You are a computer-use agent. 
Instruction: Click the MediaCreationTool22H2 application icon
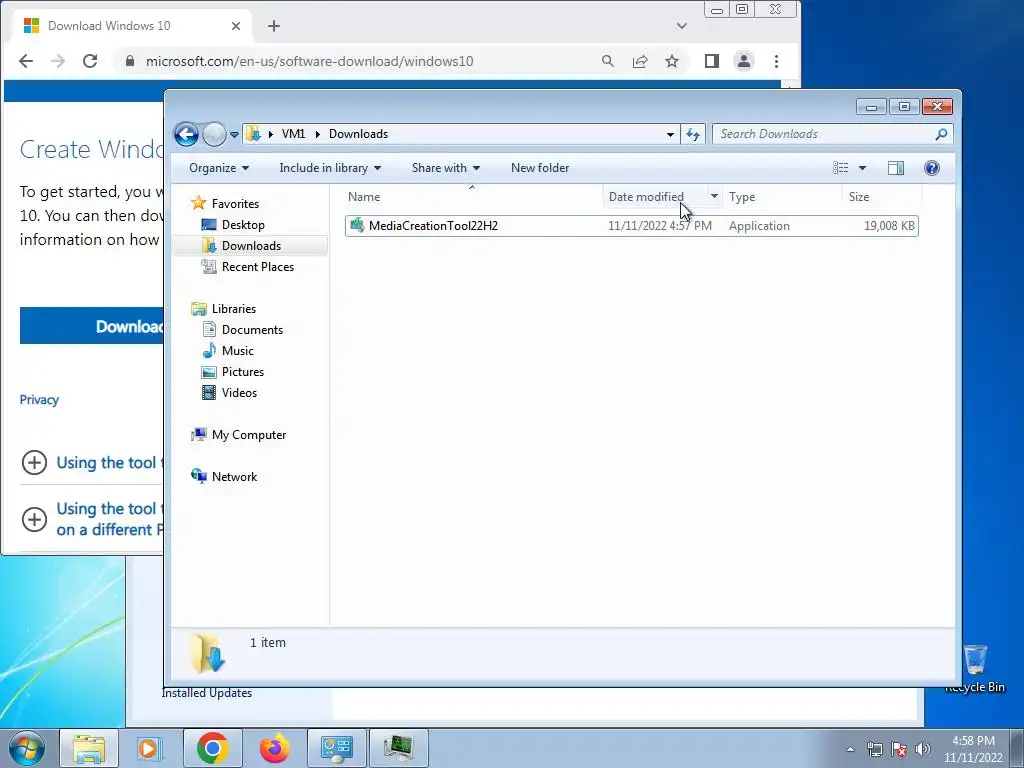357,225
